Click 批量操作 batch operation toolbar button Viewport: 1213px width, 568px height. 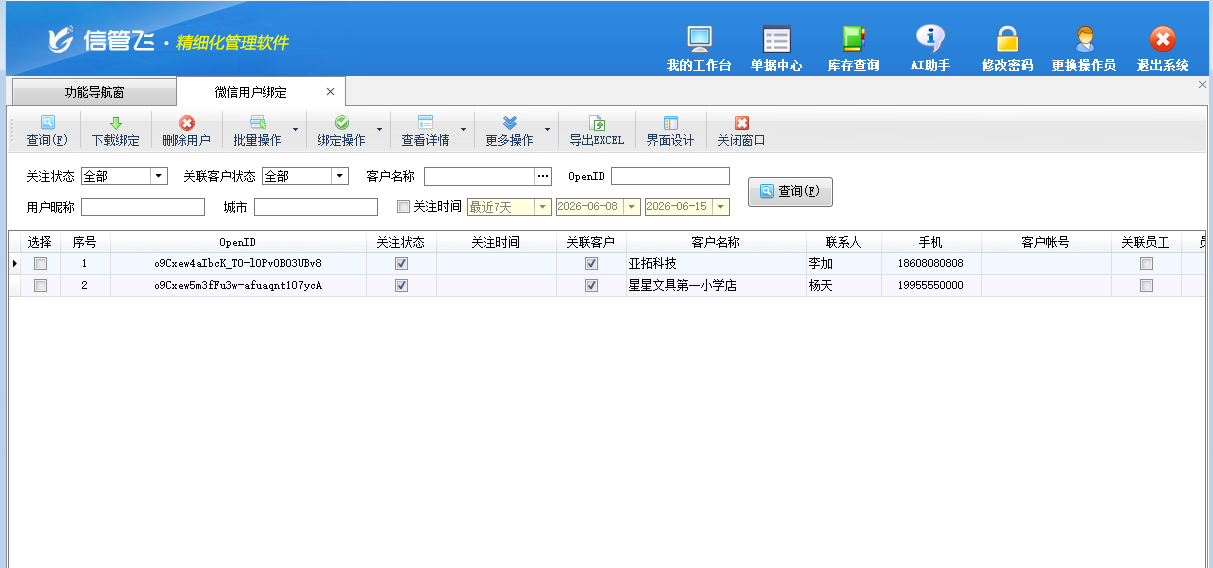pyautogui.click(x=257, y=131)
